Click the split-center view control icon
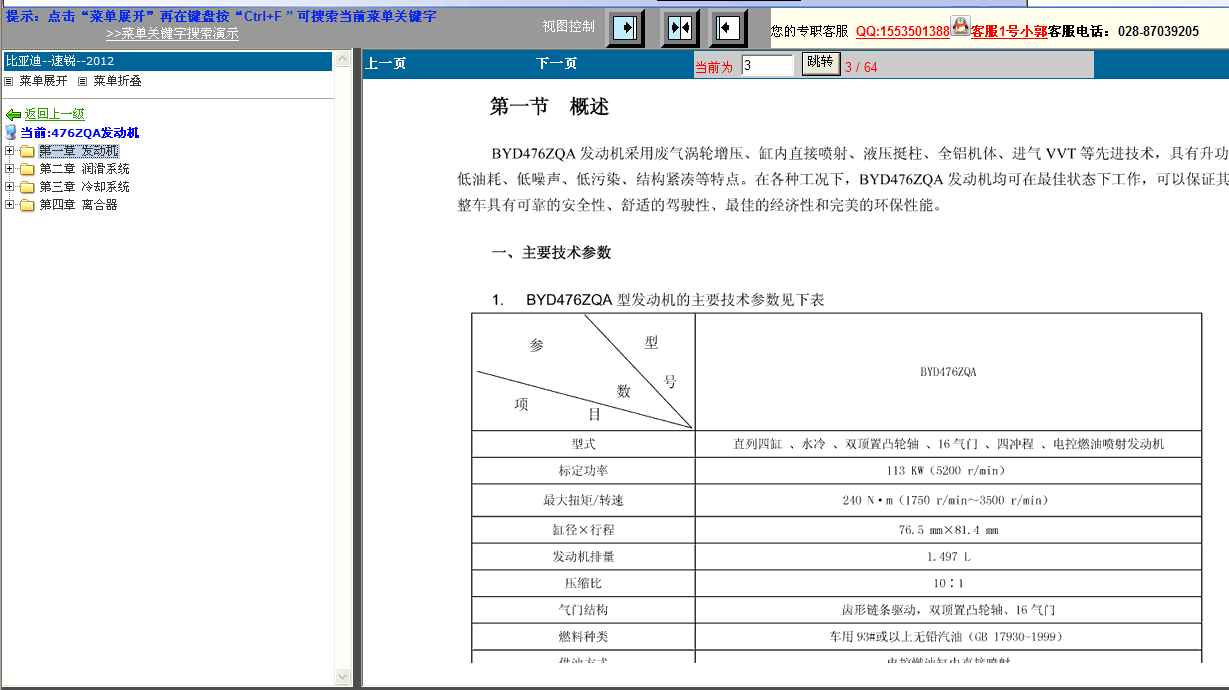Viewport: 1229px width, 690px height. pyautogui.click(x=680, y=28)
